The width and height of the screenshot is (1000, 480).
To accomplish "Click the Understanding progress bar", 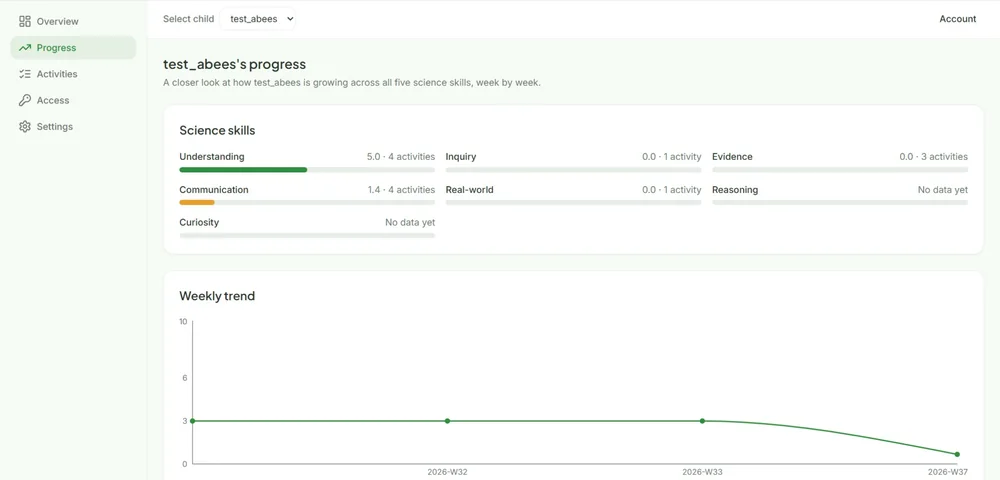I will tap(307, 170).
